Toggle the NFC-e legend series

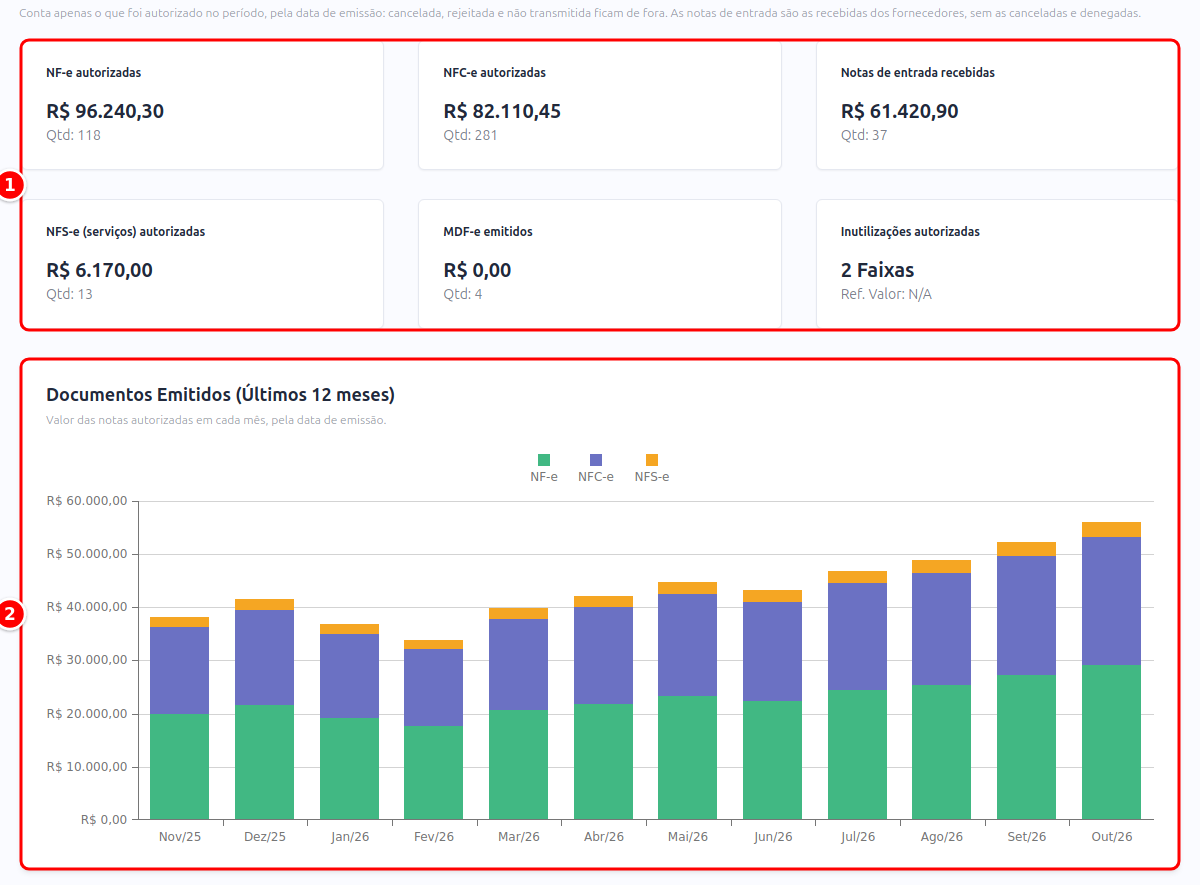click(596, 468)
